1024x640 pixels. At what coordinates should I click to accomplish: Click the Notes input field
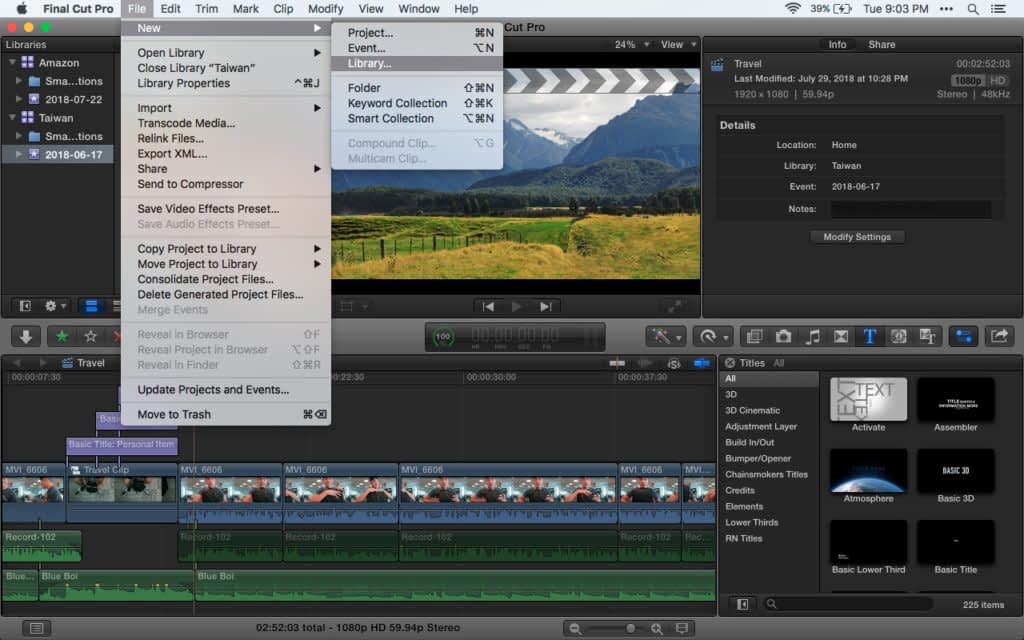click(910, 209)
